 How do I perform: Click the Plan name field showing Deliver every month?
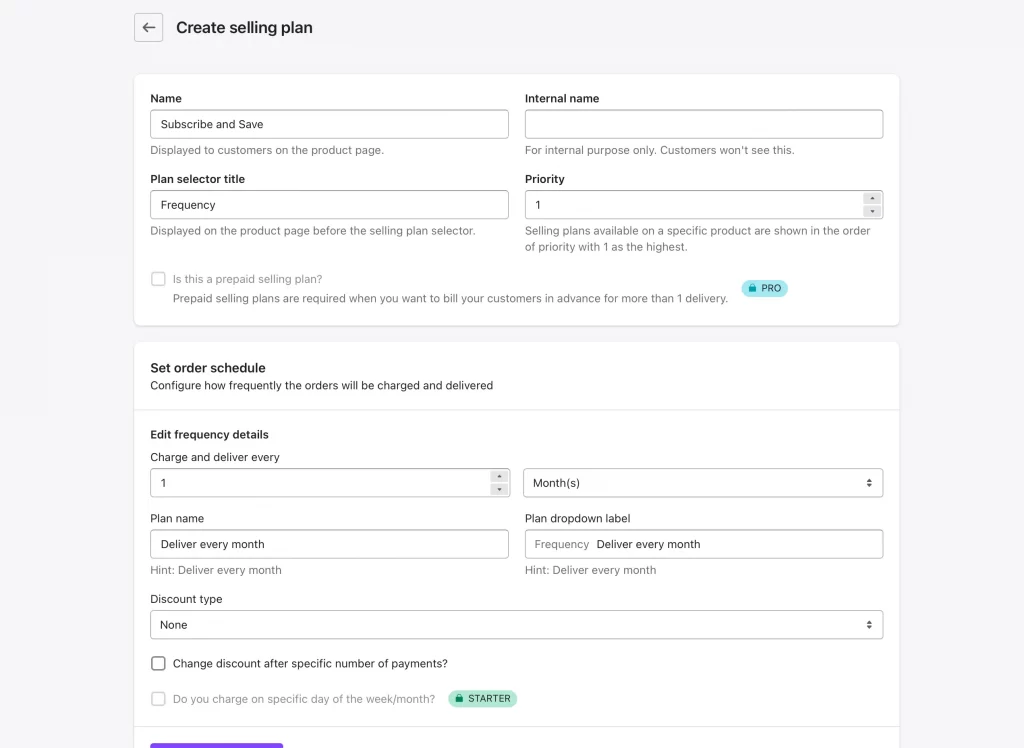click(x=329, y=543)
